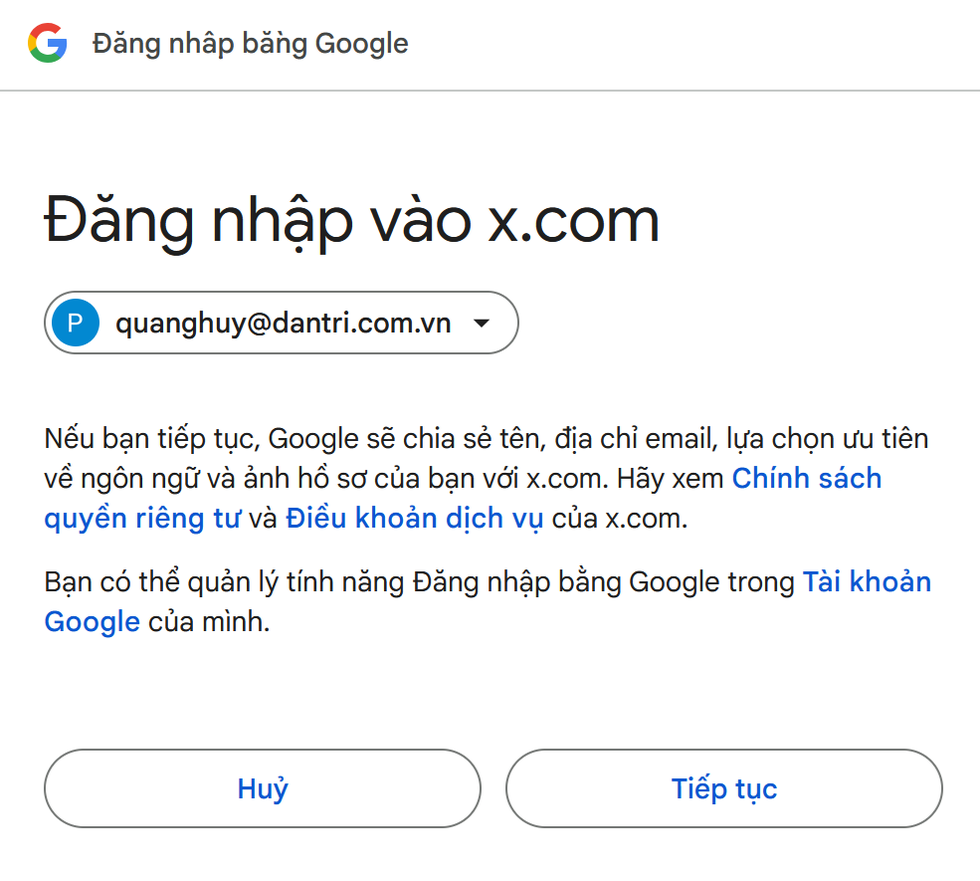Open the "Chính sách quyền riêng tư" link
Image resolution: width=980 pixels, height=881 pixels.
coord(807,479)
